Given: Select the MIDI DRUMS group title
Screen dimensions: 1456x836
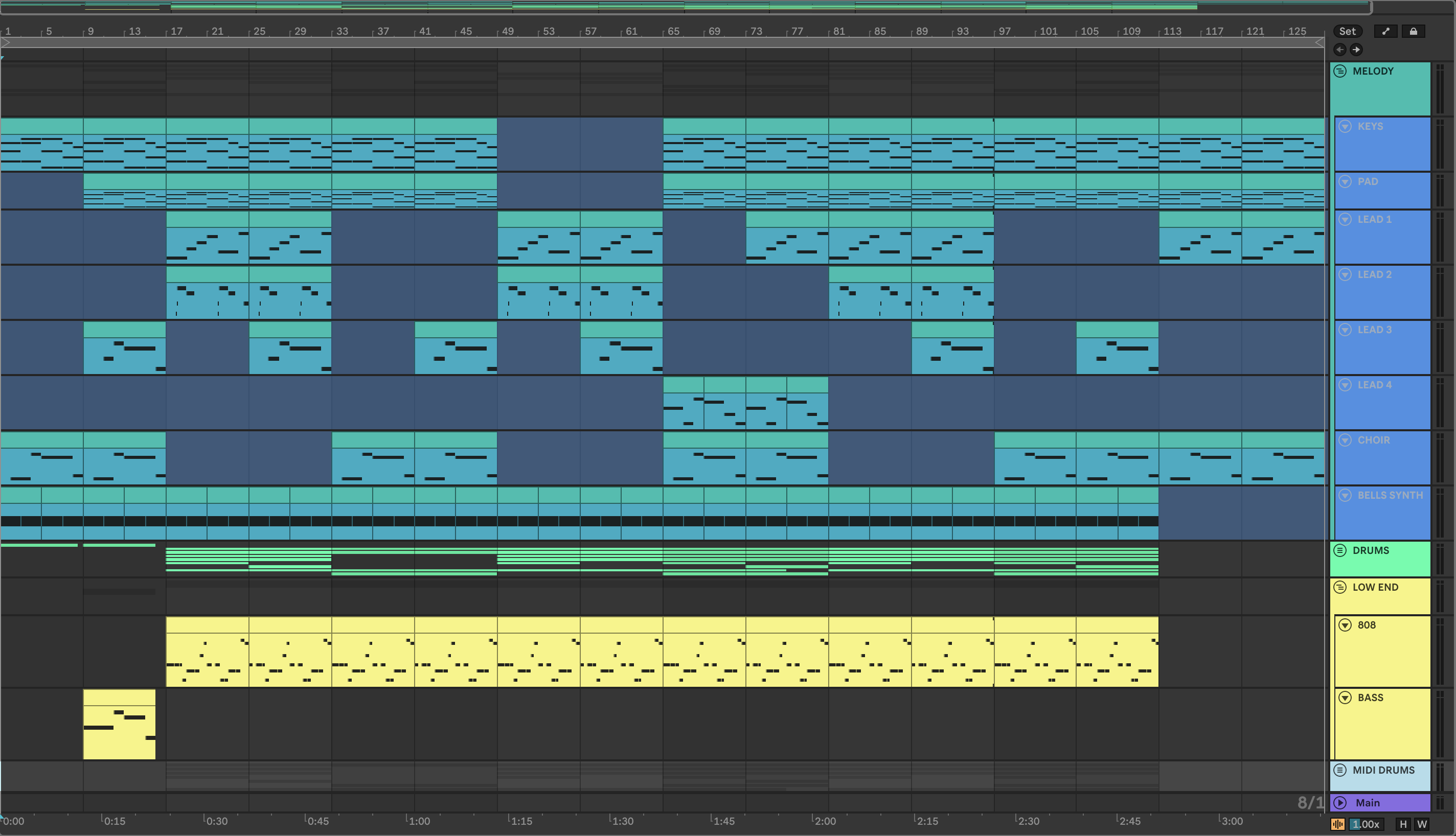Looking at the screenshot, I should tap(1383, 770).
